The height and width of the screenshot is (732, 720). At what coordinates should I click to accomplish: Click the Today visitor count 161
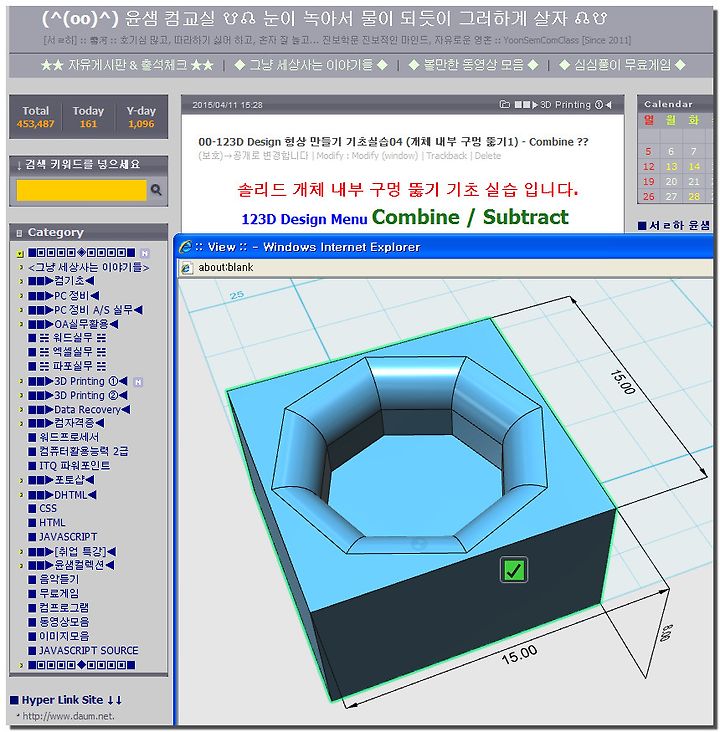click(88, 124)
